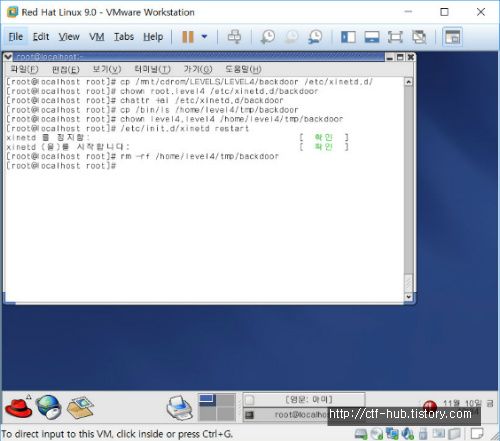Open the terminal 도움말(H) menu
This screenshot has width=500, height=441.
(243, 69)
